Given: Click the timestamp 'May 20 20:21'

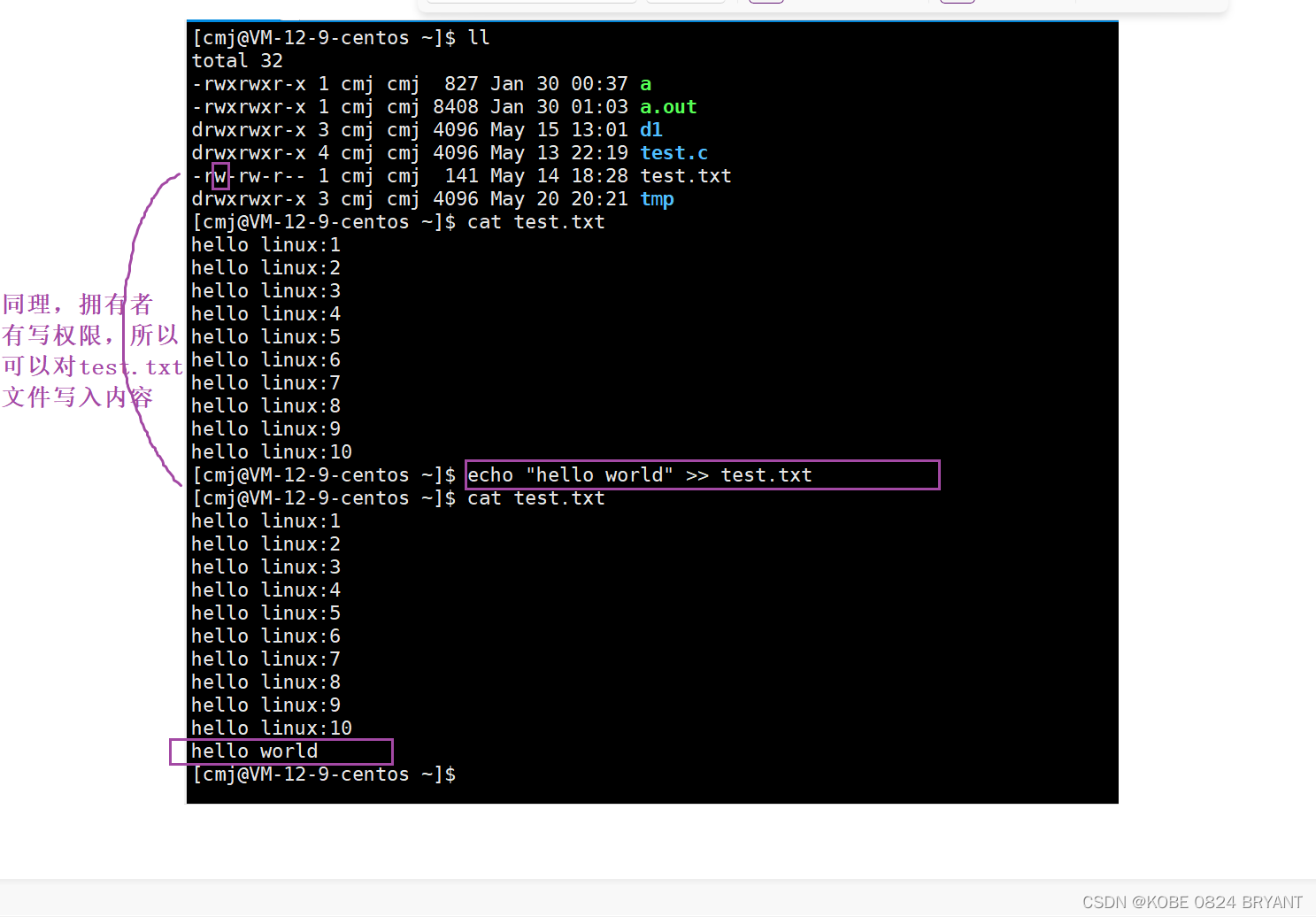Looking at the screenshot, I should [559, 198].
